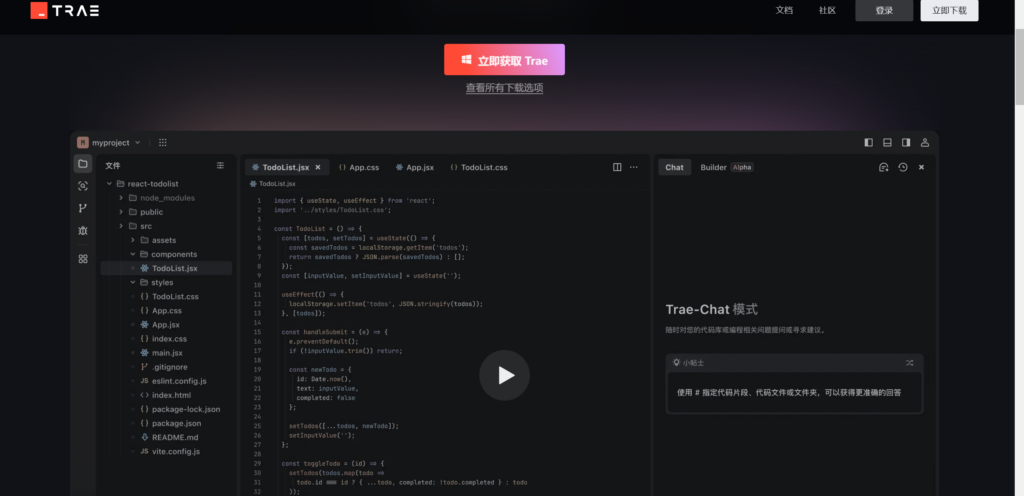
Task: Open the editor more actions ellipsis
Action: coord(633,167)
